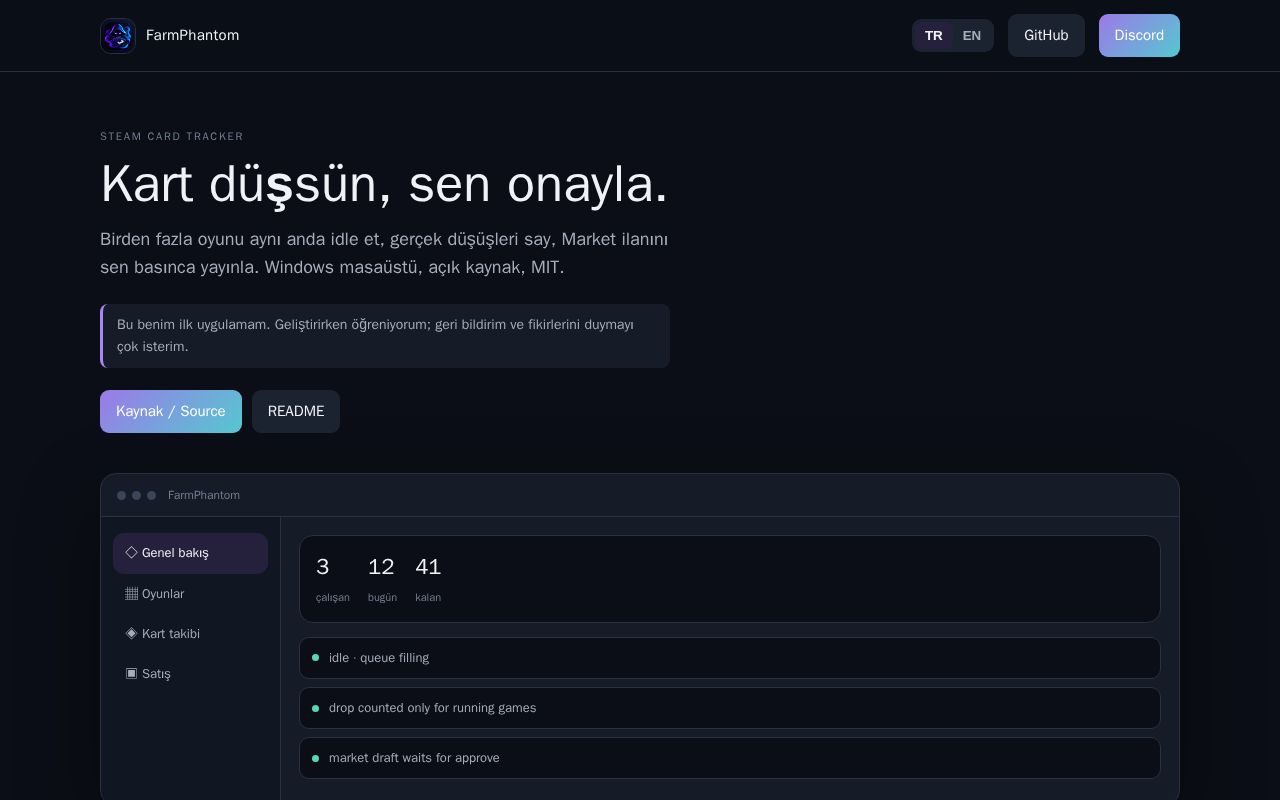Open the Discord button
Viewport: 1280px width, 800px height.
tap(1139, 36)
